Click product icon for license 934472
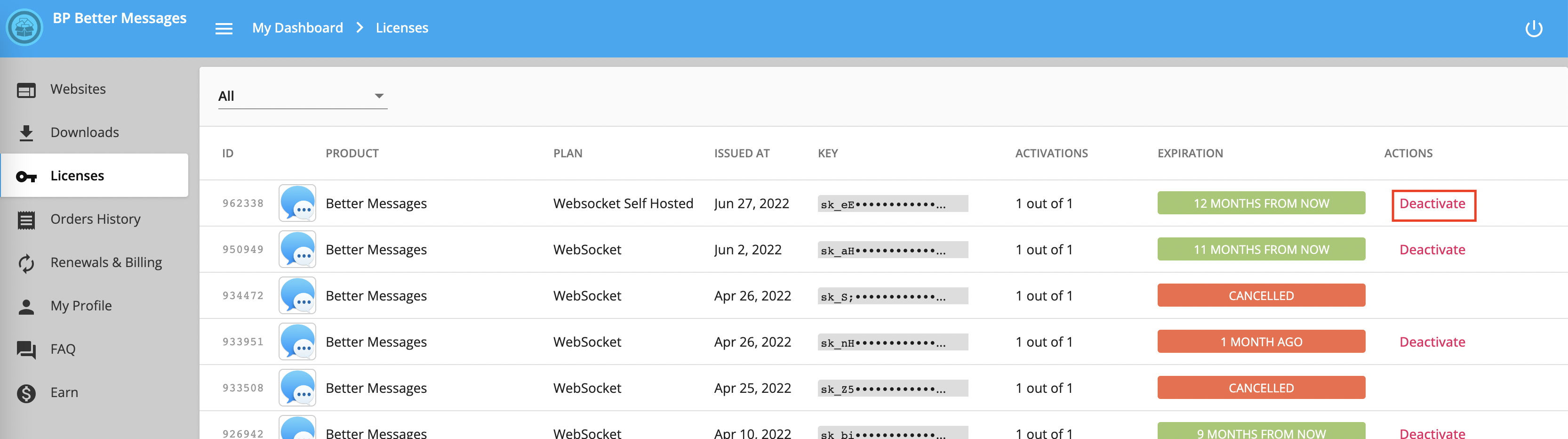 point(297,295)
